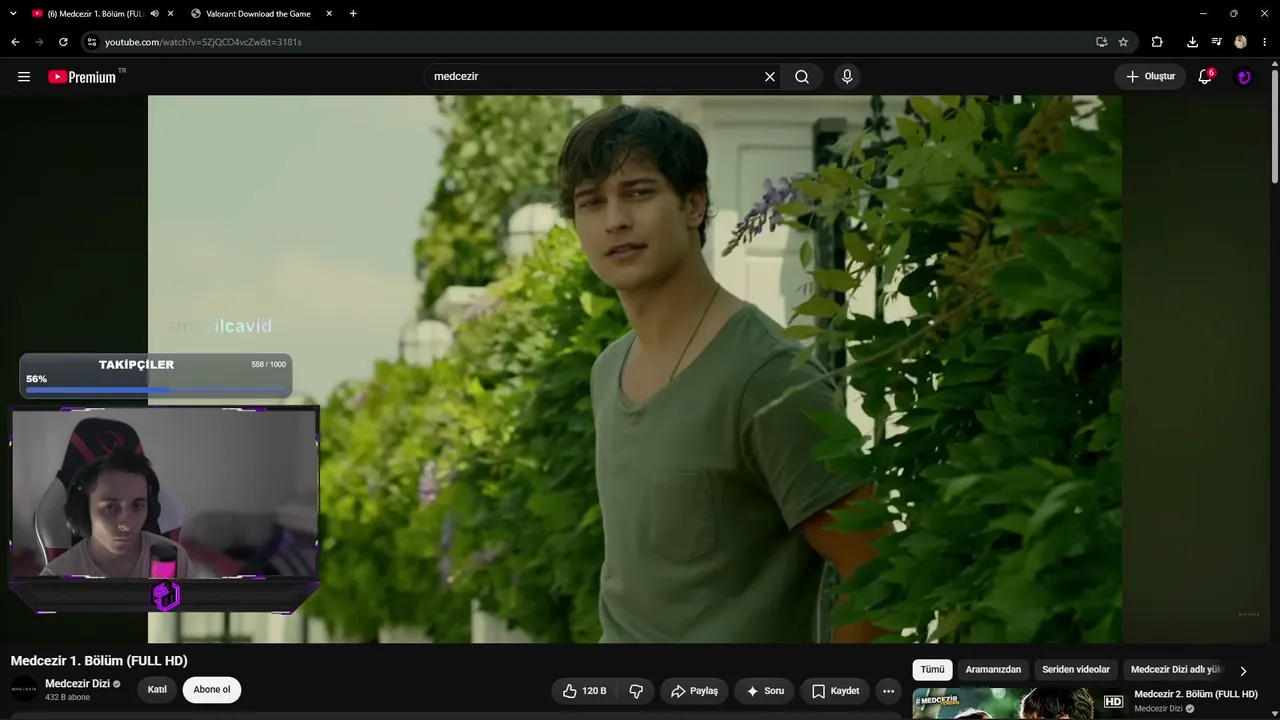Reload the current page
Viewport: 1280px width, 720px height.
(x=63, y=42)
